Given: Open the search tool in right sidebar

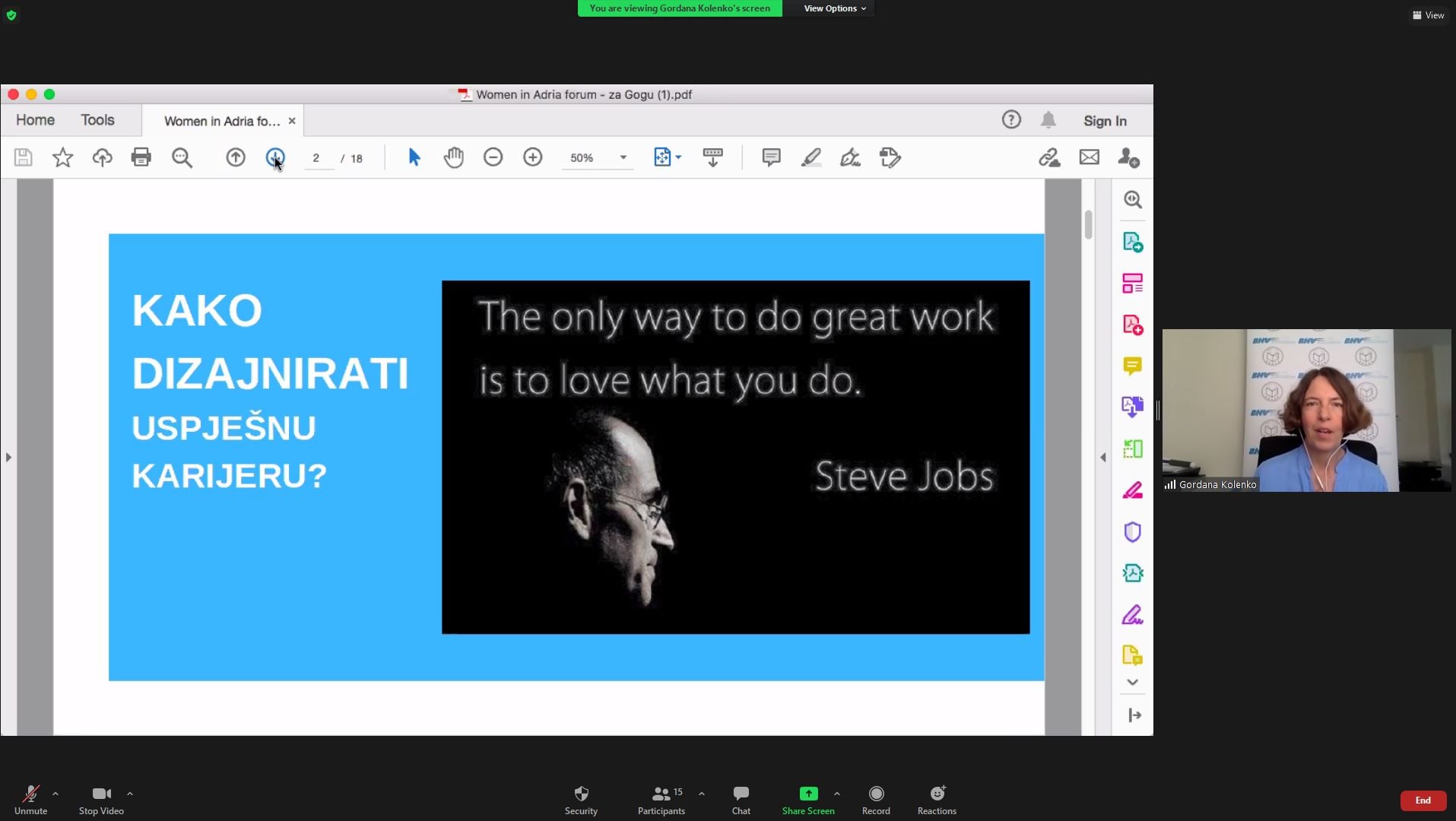Looking at the screenshot, I should click(x=1133, y=200).
